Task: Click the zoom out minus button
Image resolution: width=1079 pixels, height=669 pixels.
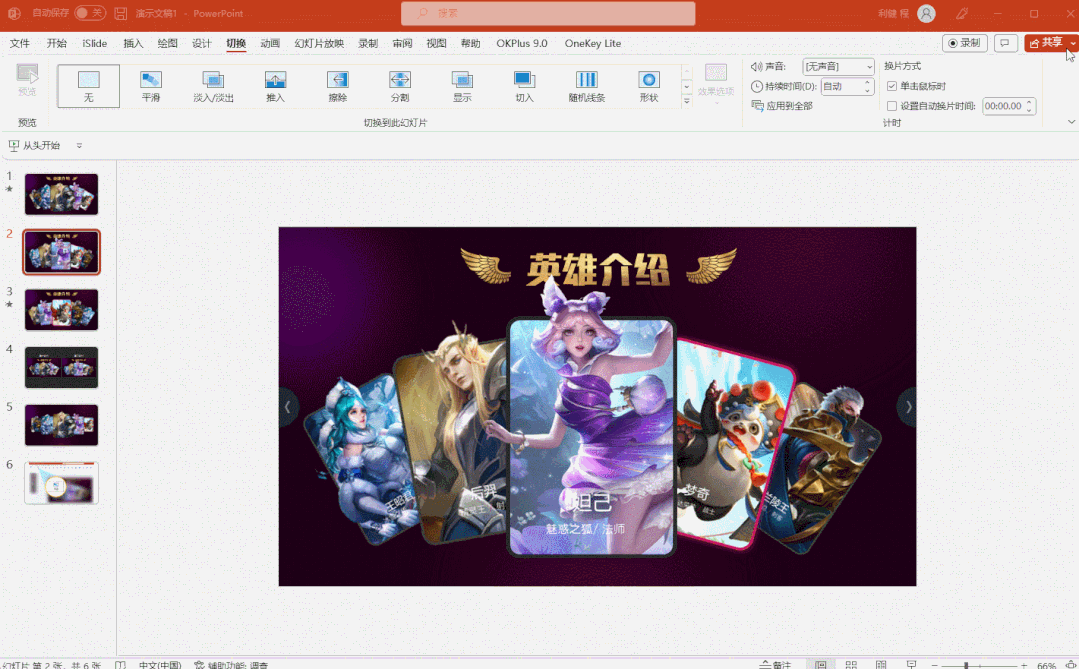Action: point(934,665)
